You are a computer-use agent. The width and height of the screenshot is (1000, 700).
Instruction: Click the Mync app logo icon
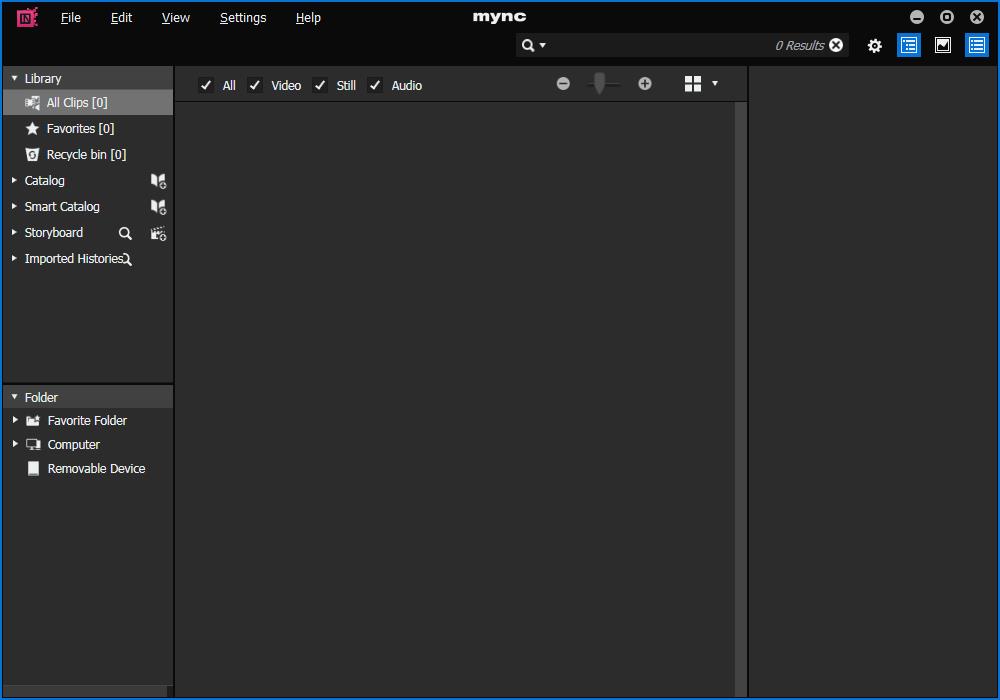tap(27, 17)
